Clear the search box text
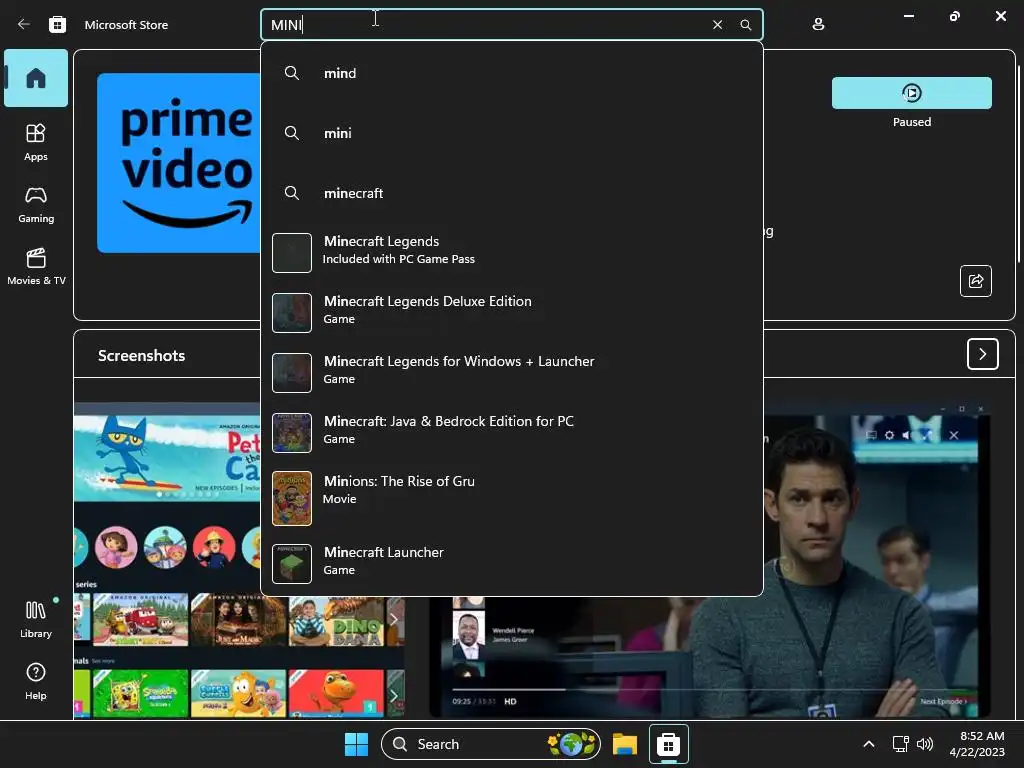This screenshot has height=768, width=1024. (717, 25)
